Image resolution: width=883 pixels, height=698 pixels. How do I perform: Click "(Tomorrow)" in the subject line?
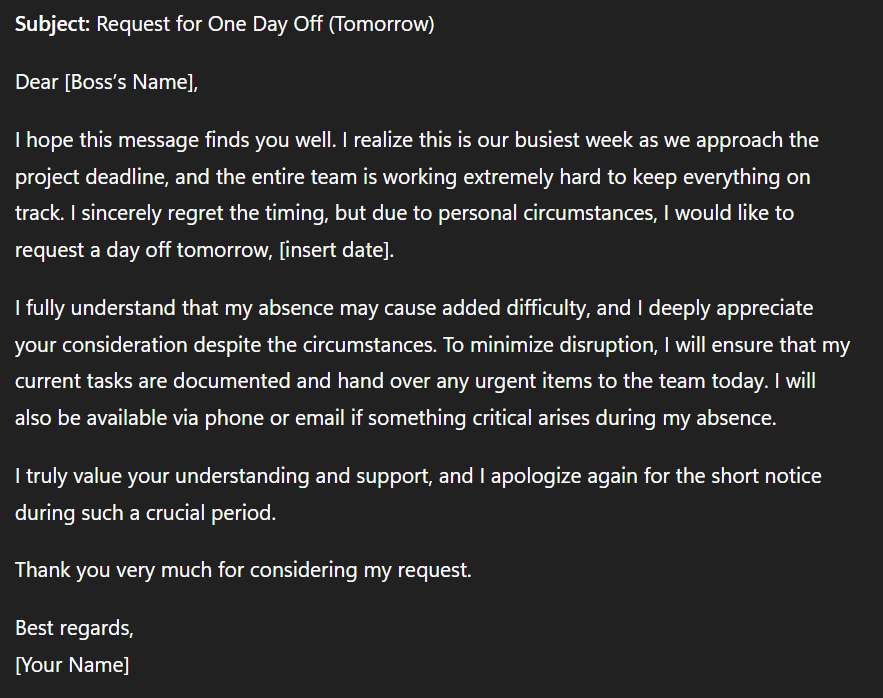381,24
